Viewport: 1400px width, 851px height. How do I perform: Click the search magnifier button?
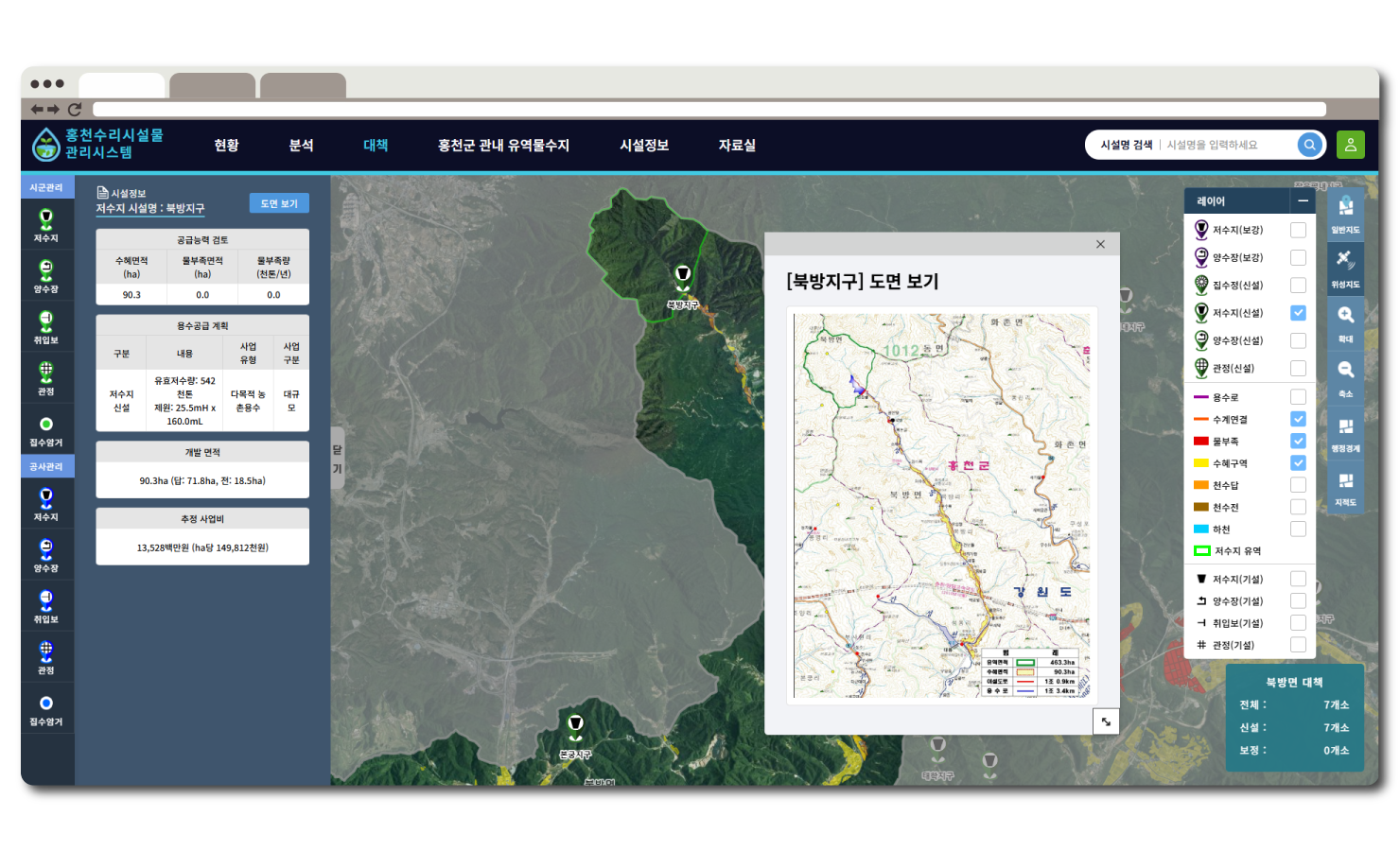coord(1309,145)
